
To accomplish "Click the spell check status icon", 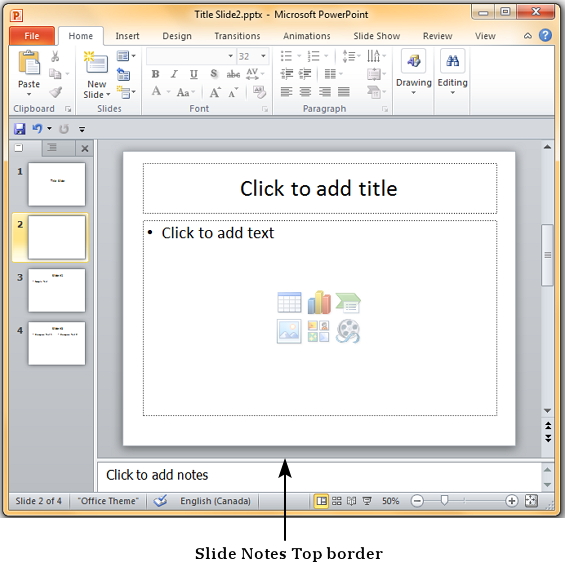I will pos(160,501).
